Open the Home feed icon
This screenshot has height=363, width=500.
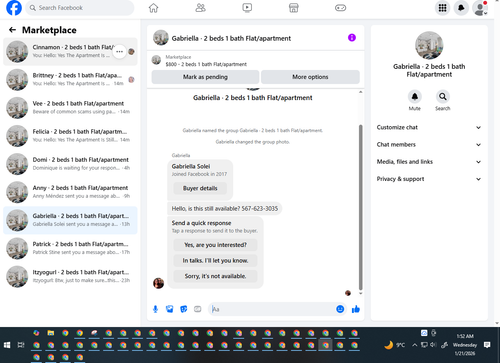pos(153,8)
